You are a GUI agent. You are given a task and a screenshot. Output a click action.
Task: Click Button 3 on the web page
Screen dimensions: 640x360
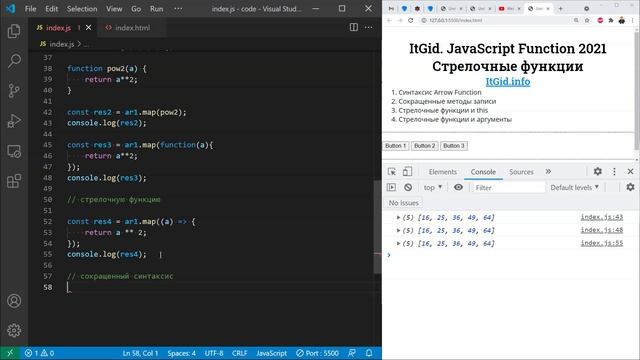tap(454, 146)
